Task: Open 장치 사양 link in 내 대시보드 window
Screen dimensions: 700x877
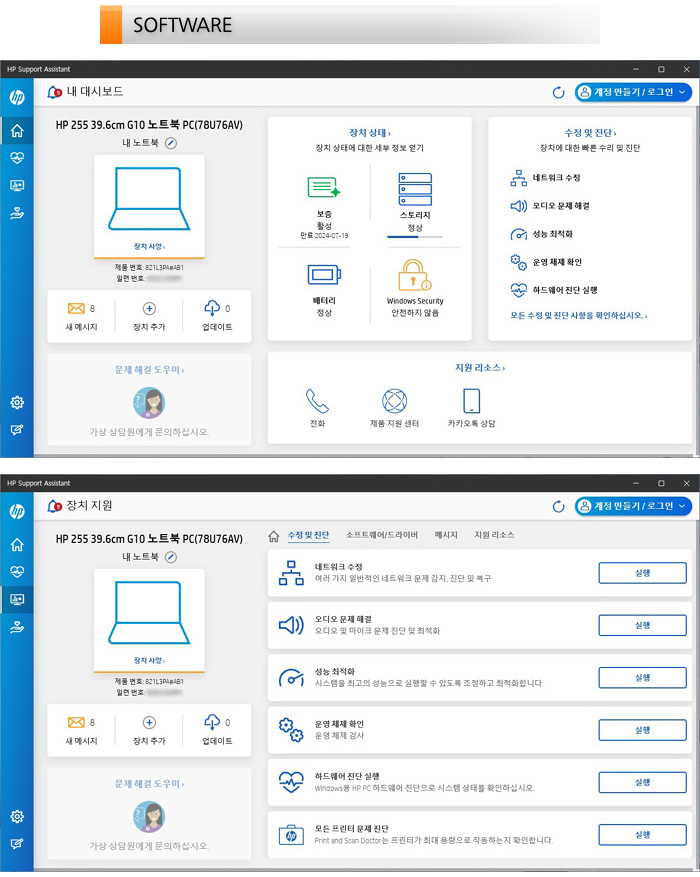Action: (149, 247)
